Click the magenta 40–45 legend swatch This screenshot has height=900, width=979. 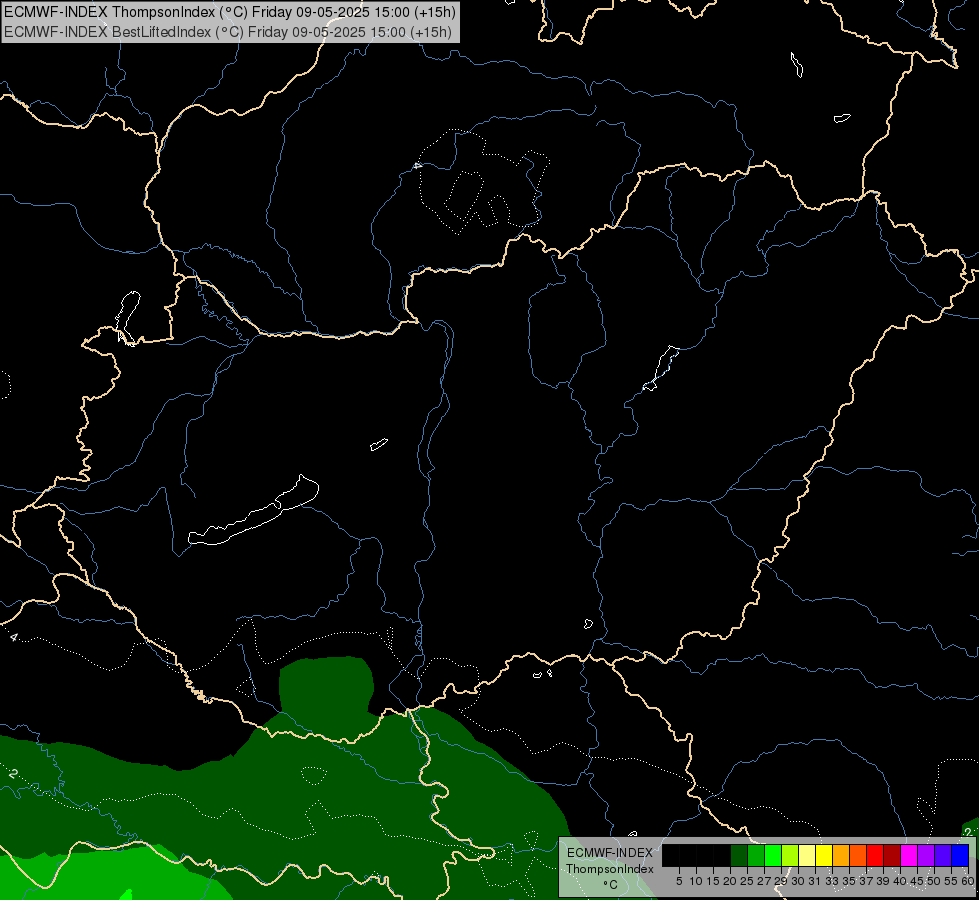click(909, 855)
